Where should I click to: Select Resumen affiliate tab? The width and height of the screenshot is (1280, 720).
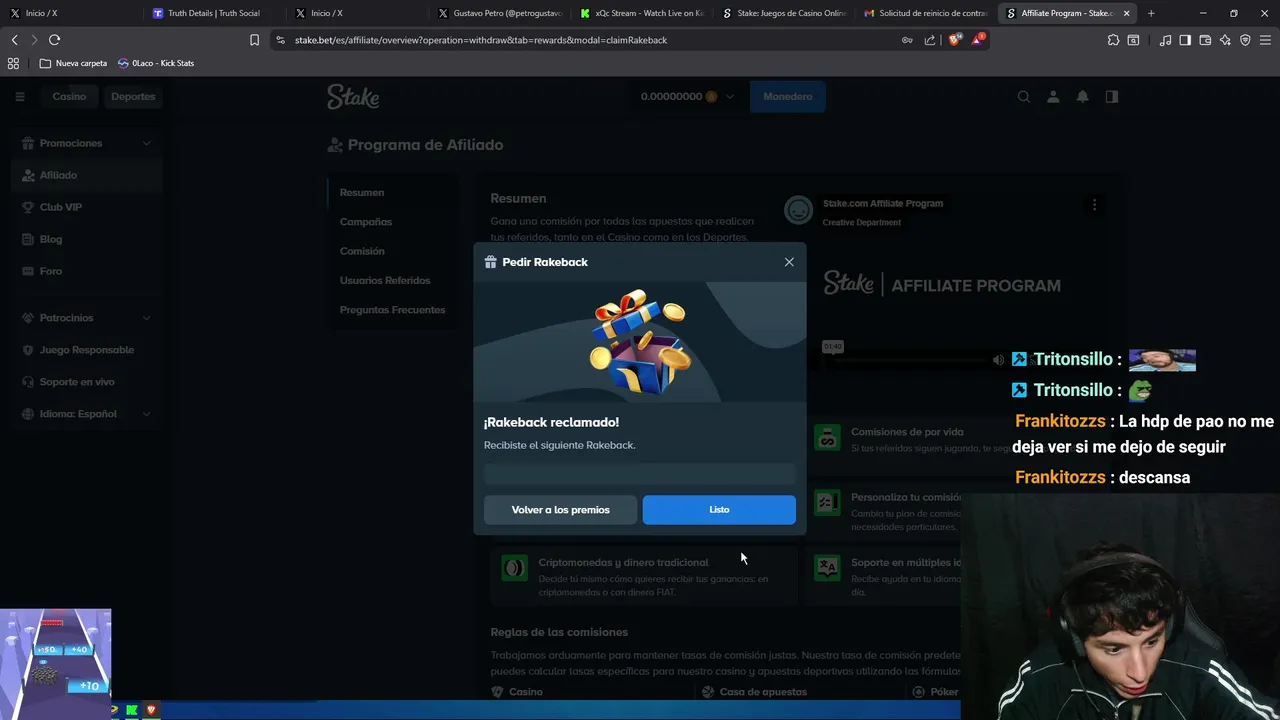pos(392,192)
